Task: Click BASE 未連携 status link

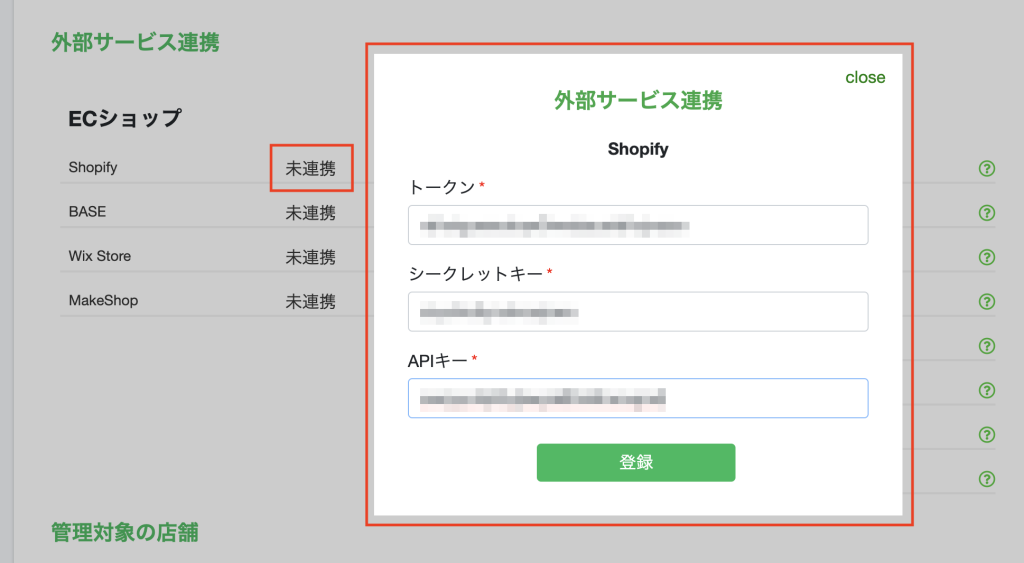Action: [310, 213]
